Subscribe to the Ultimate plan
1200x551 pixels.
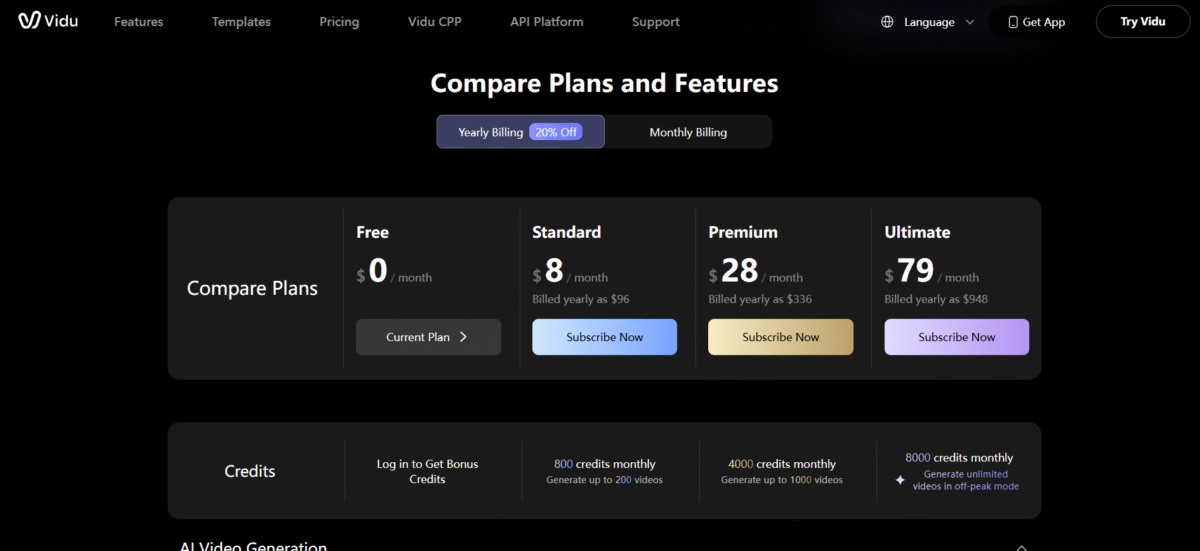956,337
